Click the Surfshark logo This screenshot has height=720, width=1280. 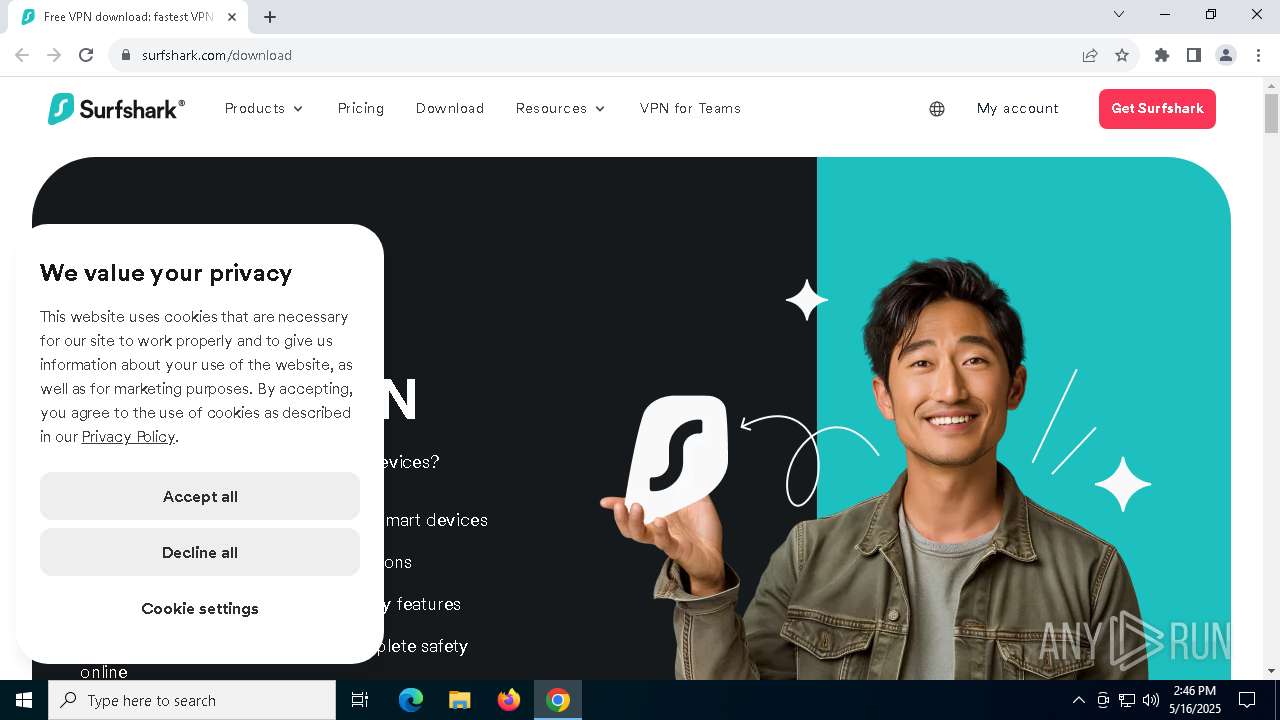(x=116, y=109)
